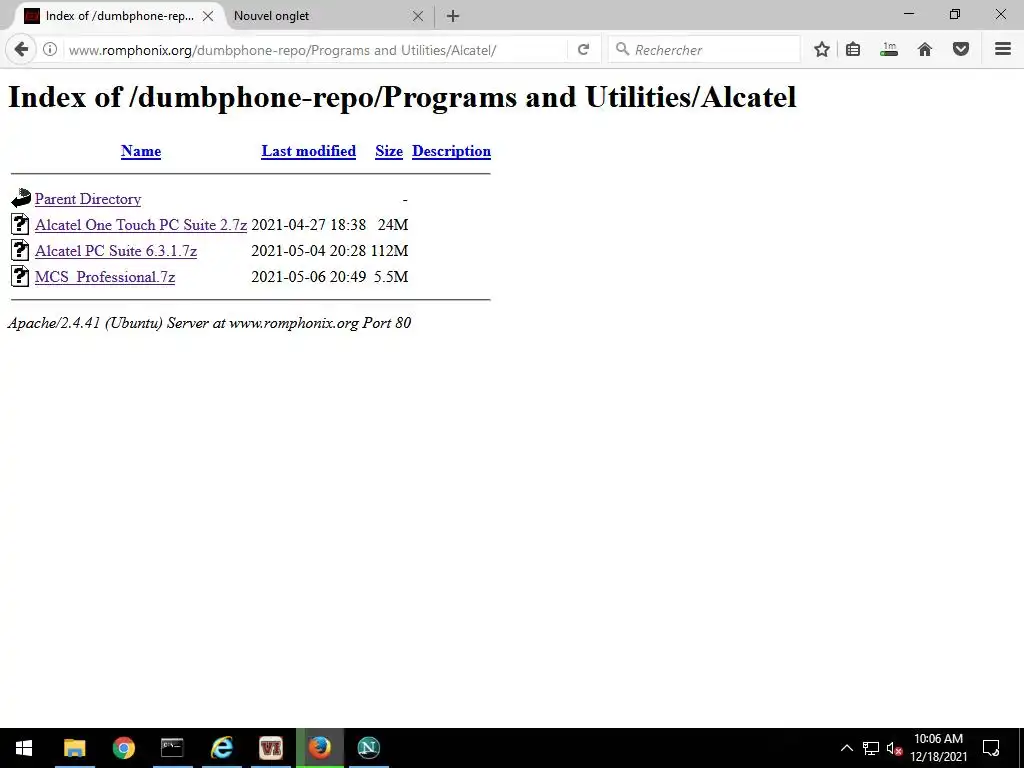Select the 112M file size
This screenshot has height=768, width=1024.
coord(389,251)
